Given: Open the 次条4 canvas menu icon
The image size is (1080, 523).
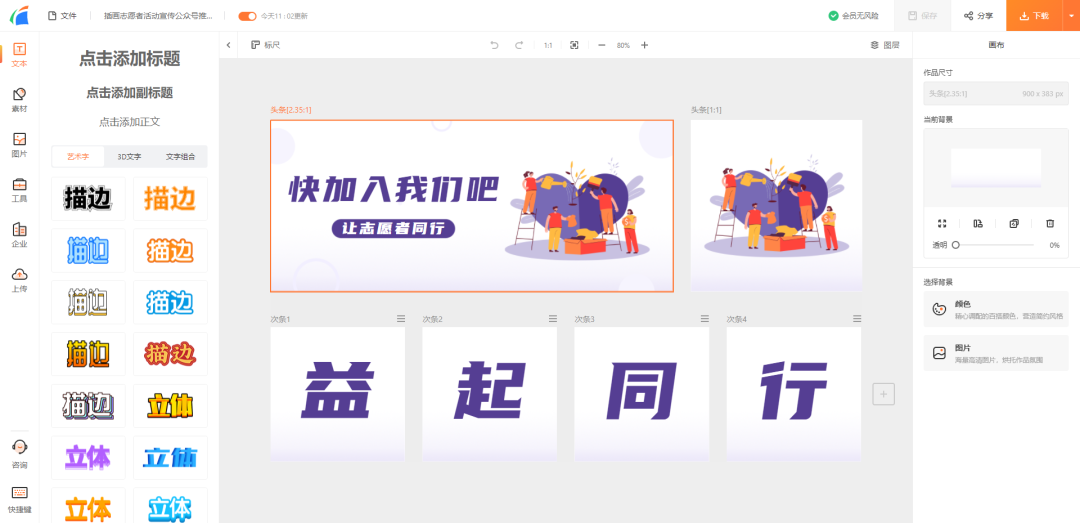Looking at the screenshot, I should tap(857, 318).
